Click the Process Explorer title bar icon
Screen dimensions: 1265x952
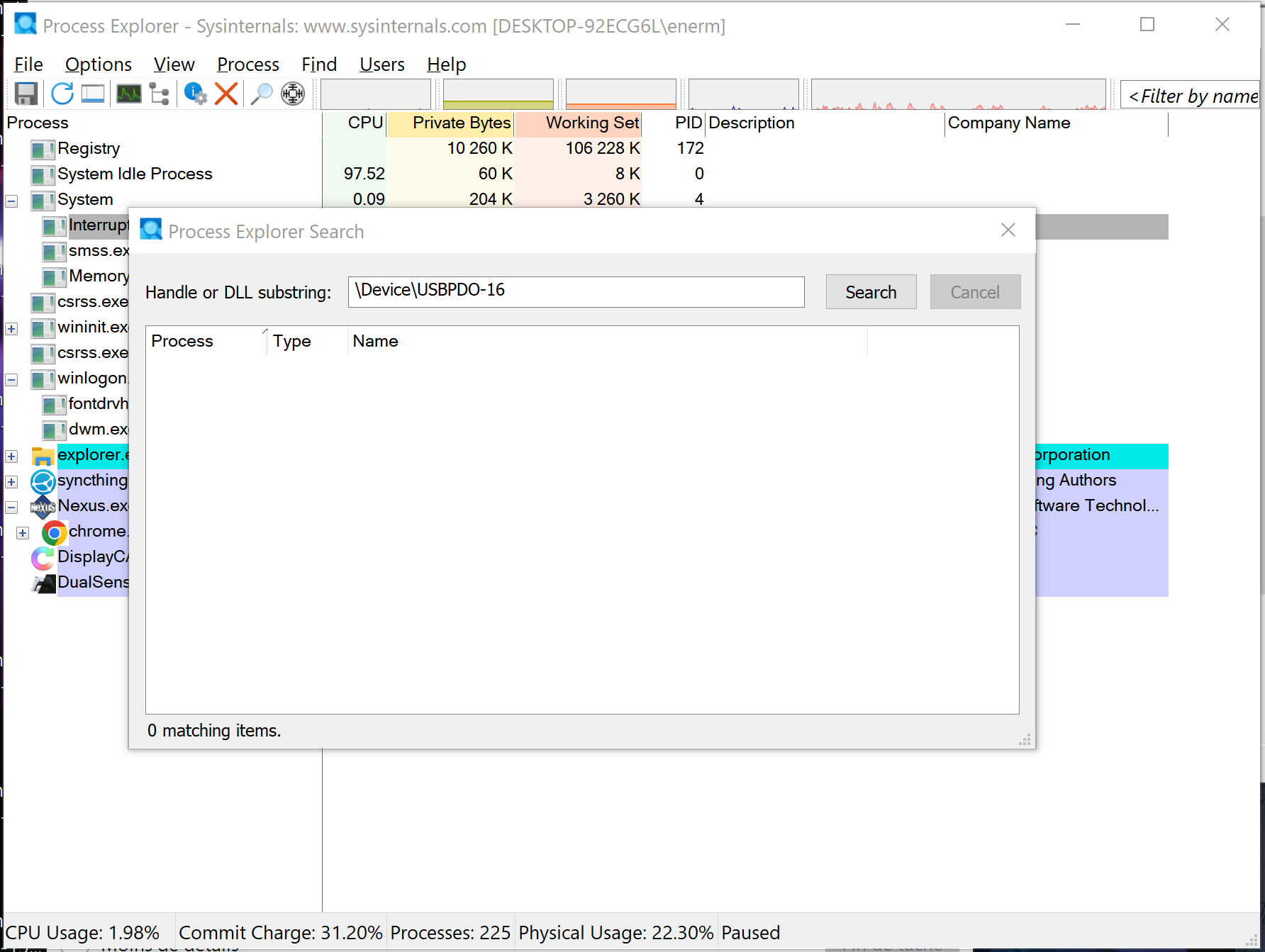coord(26,25)
